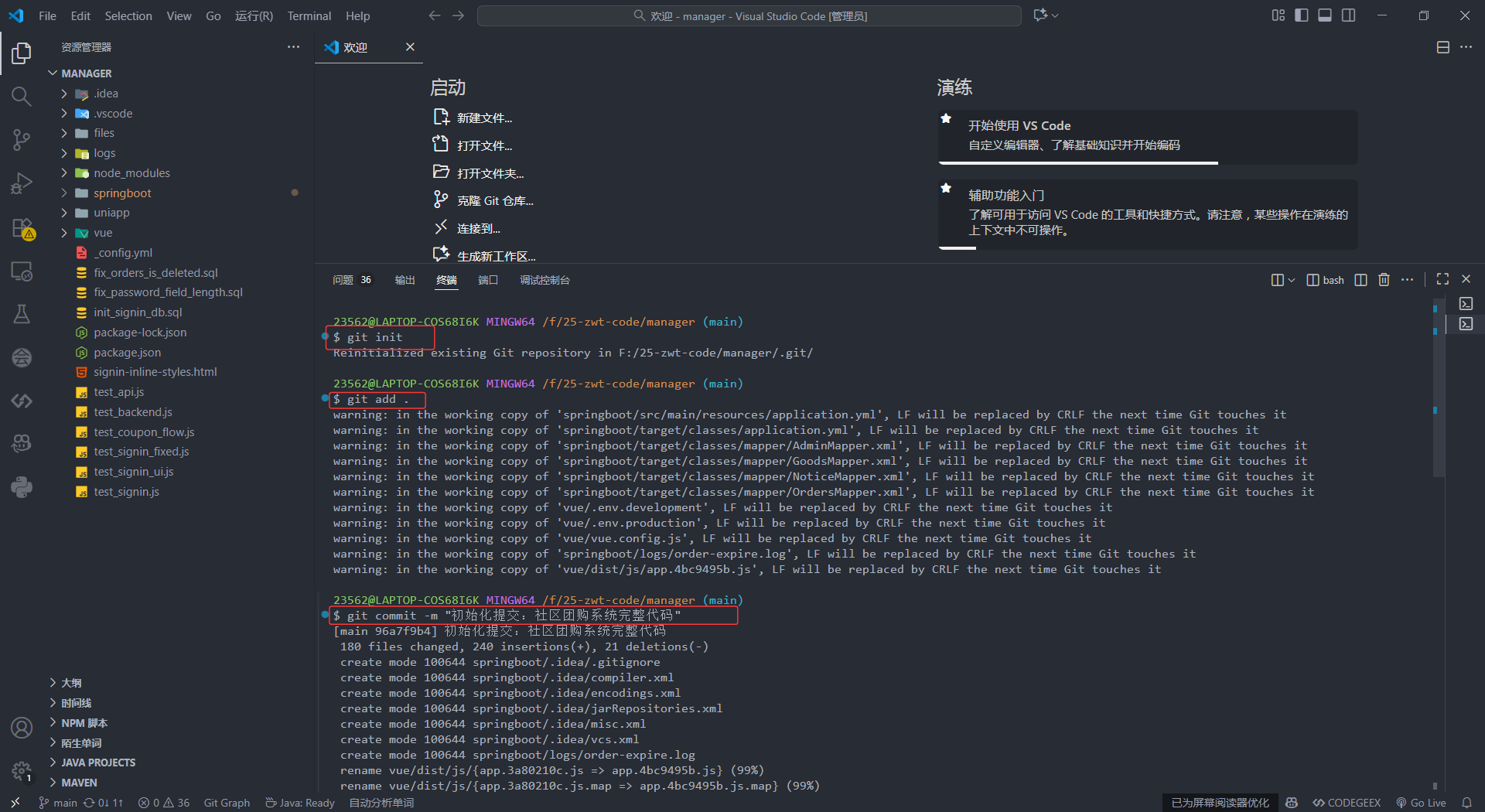Open the new terminal profile dropdown arrow
This screenshot has width=1485, height=812.
click(x=1292, y=280)
